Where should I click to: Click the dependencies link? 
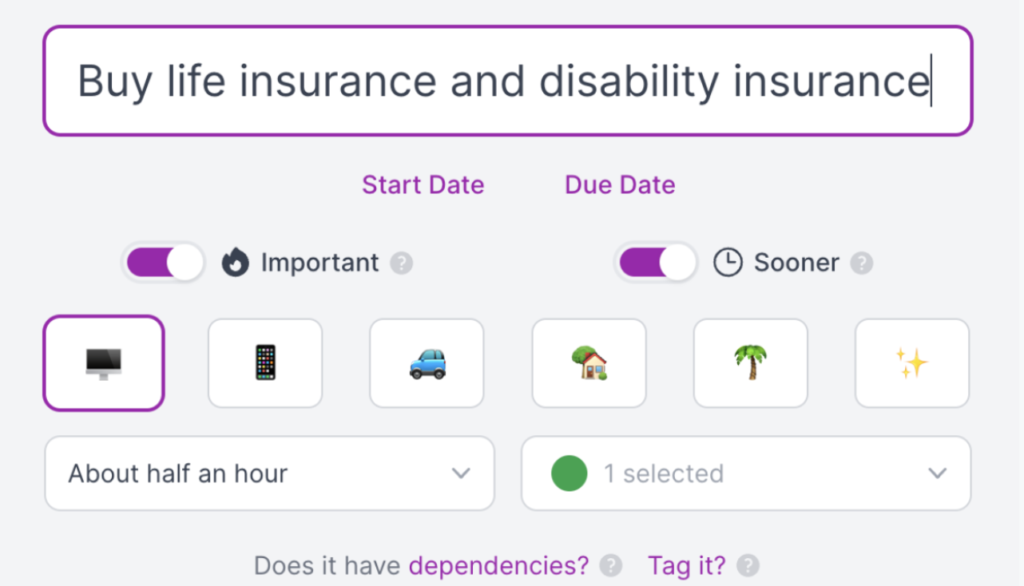(x=498, y=566)
